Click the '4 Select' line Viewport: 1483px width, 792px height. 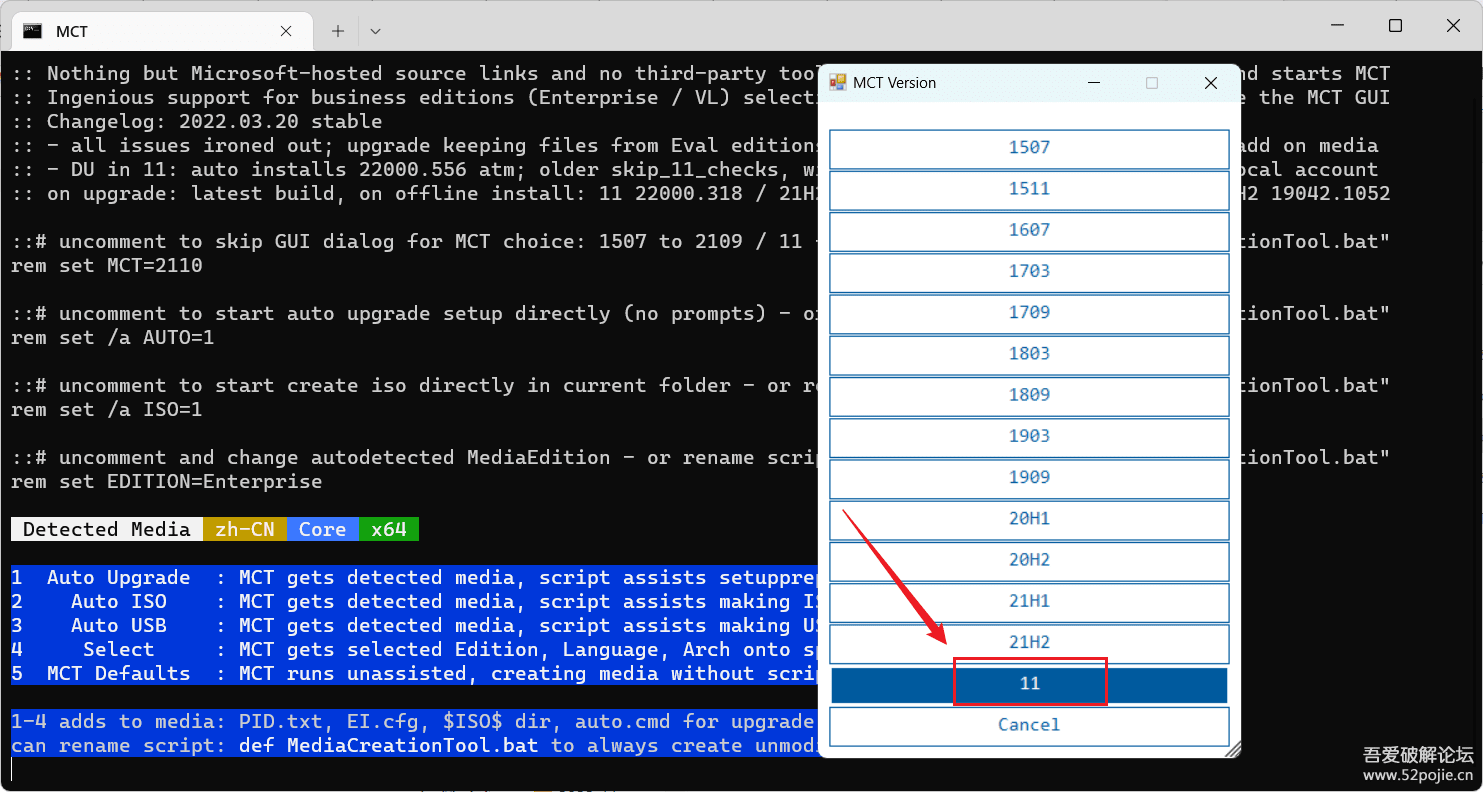pos(415,650)
